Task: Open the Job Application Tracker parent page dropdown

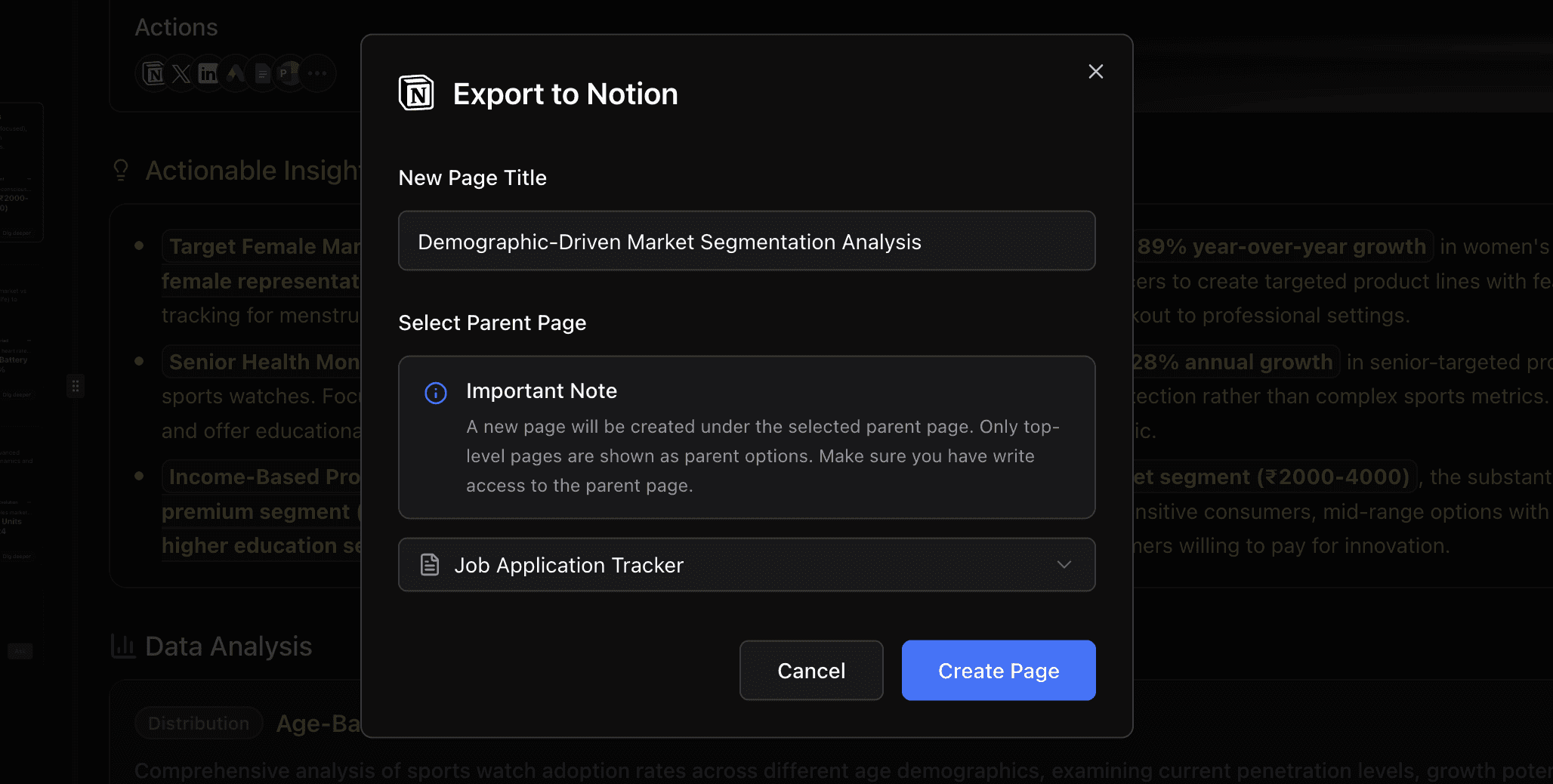Action: [746, 564]
